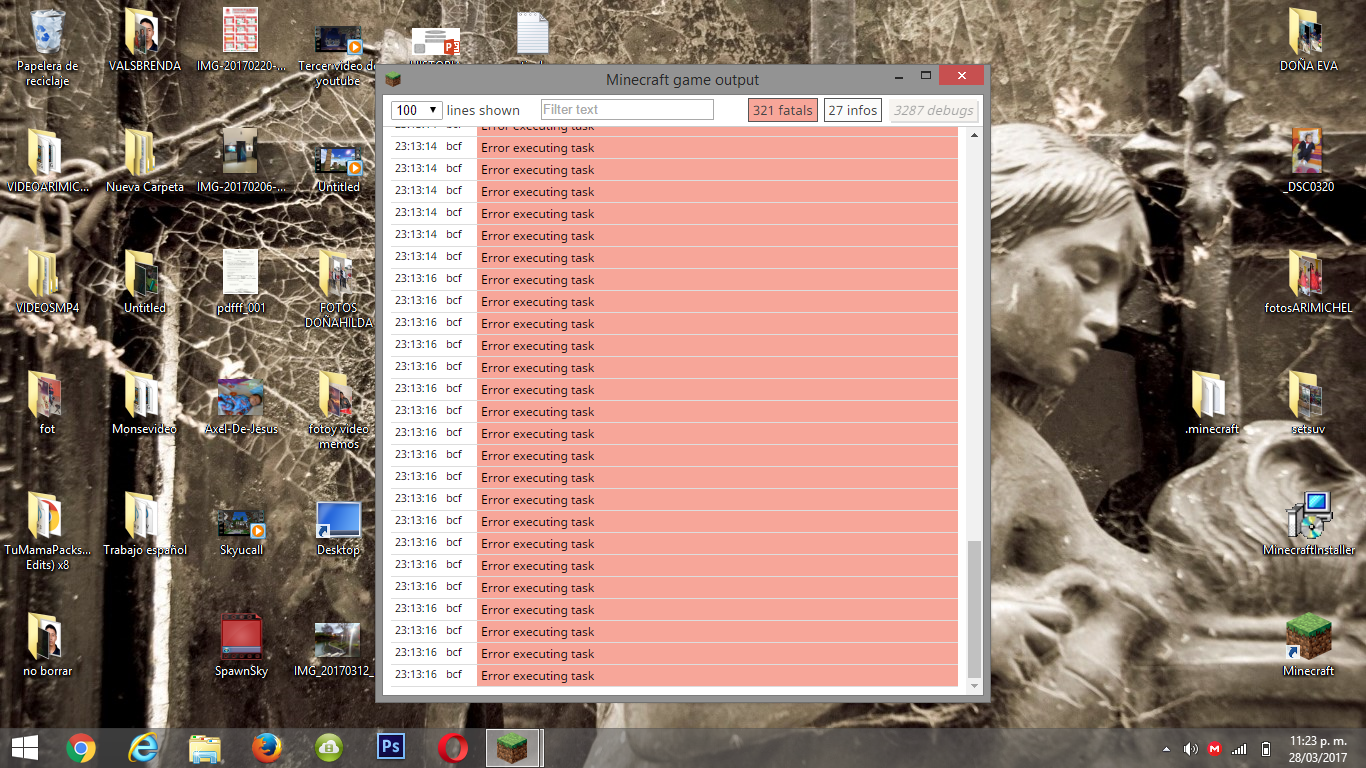1366x768 pixels.
Task: Open File Explorer from taskbar
Action: 205,748
